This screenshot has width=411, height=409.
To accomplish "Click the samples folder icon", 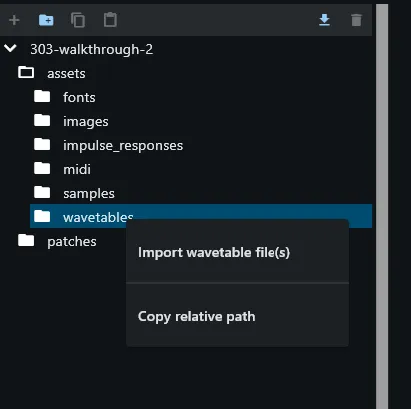I will (x=42, y=193).
